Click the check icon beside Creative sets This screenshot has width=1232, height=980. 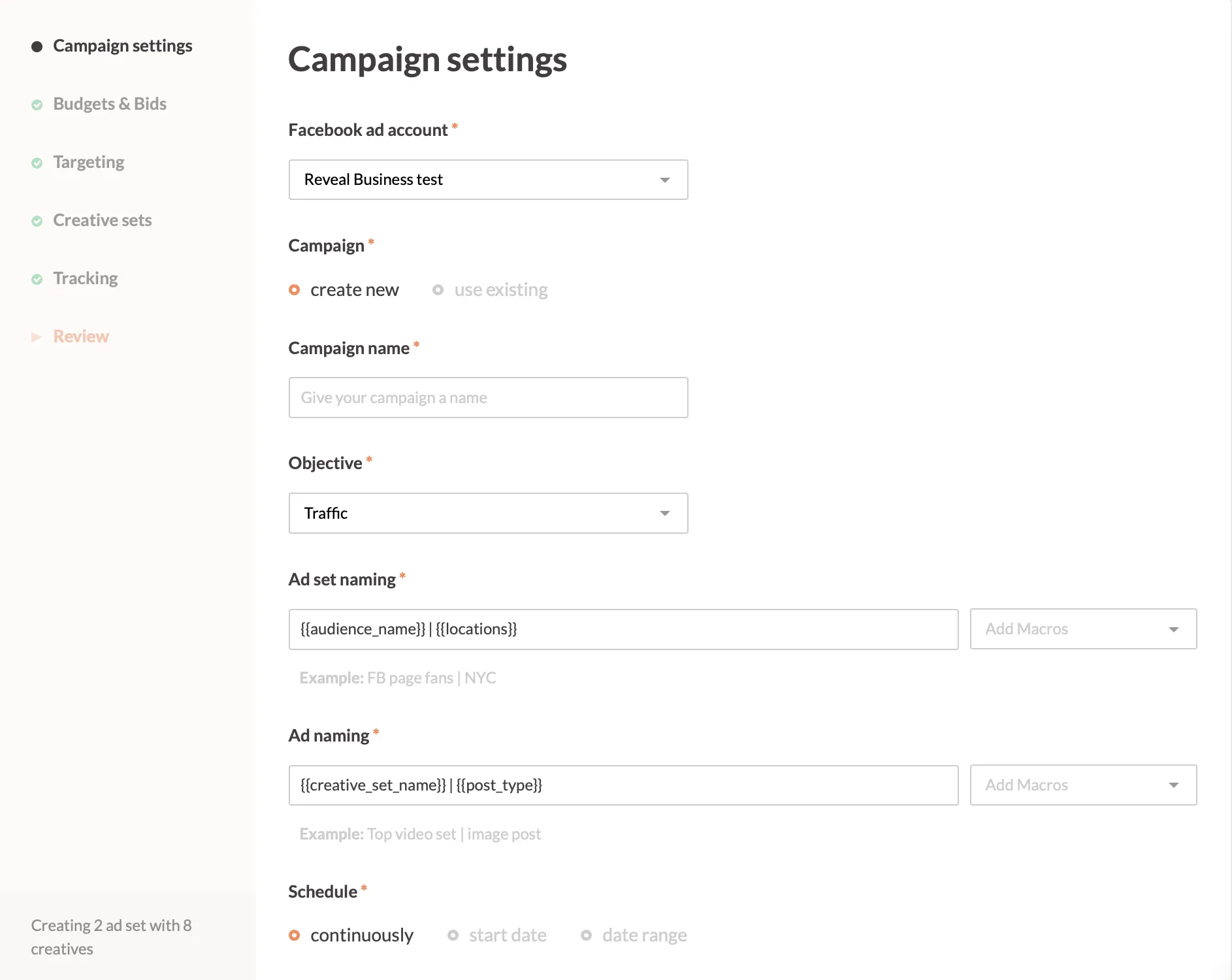coord(37,221)
